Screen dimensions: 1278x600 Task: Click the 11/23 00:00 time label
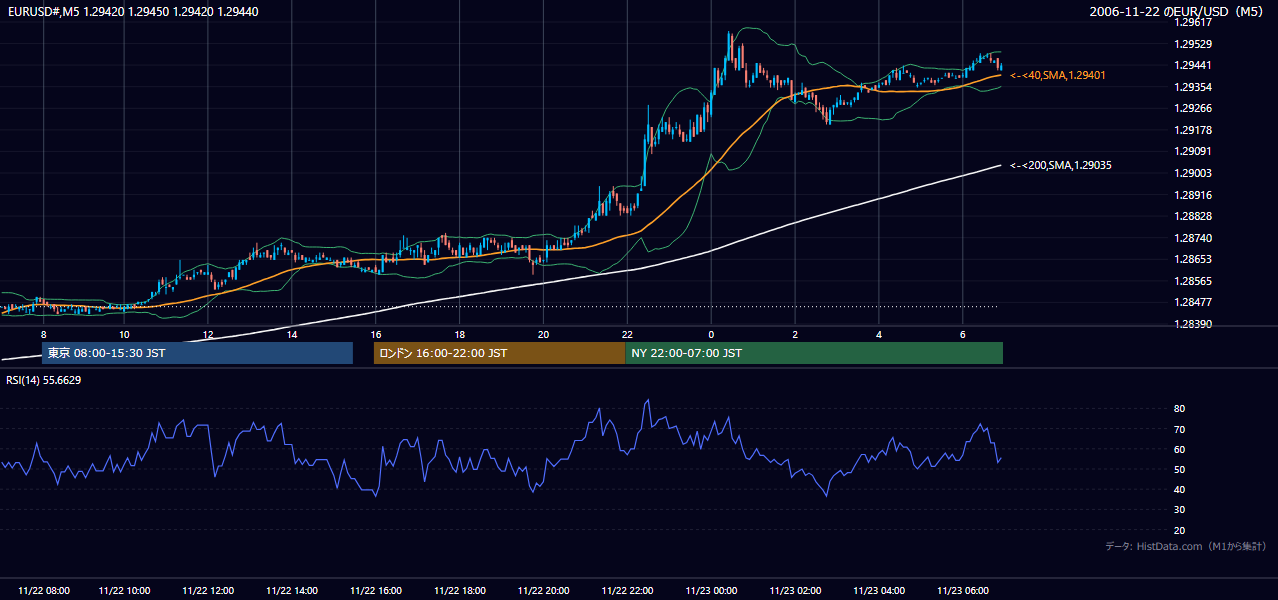[711, 591]
